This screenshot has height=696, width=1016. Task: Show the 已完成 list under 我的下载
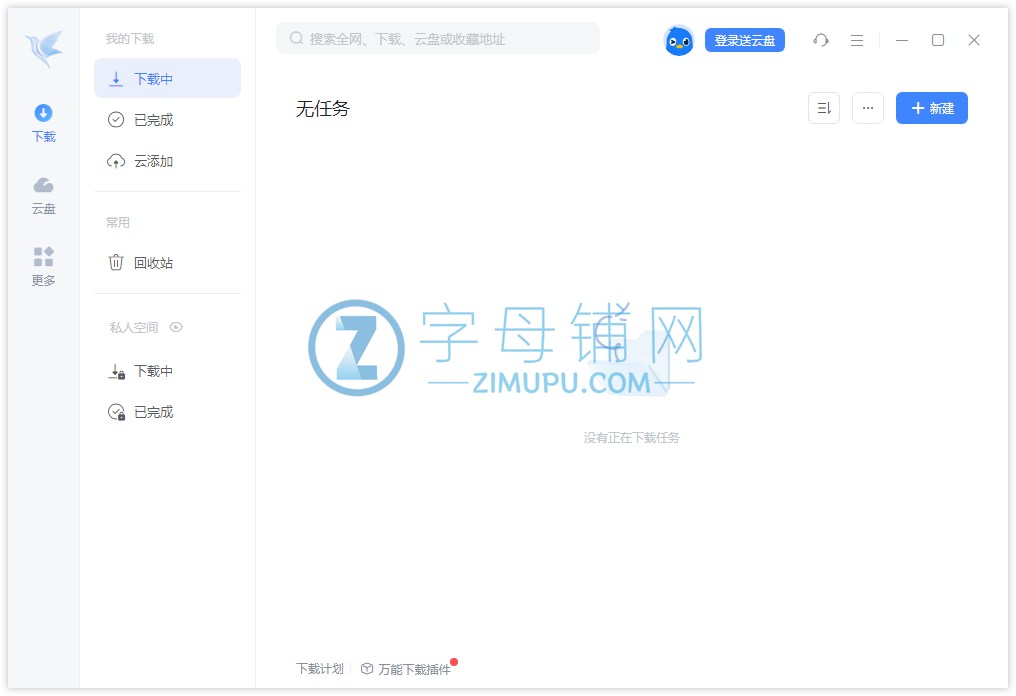167,120
